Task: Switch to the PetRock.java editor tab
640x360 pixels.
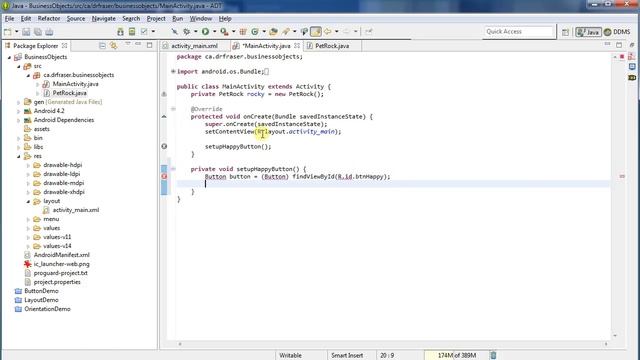Action: pos(332,46)
